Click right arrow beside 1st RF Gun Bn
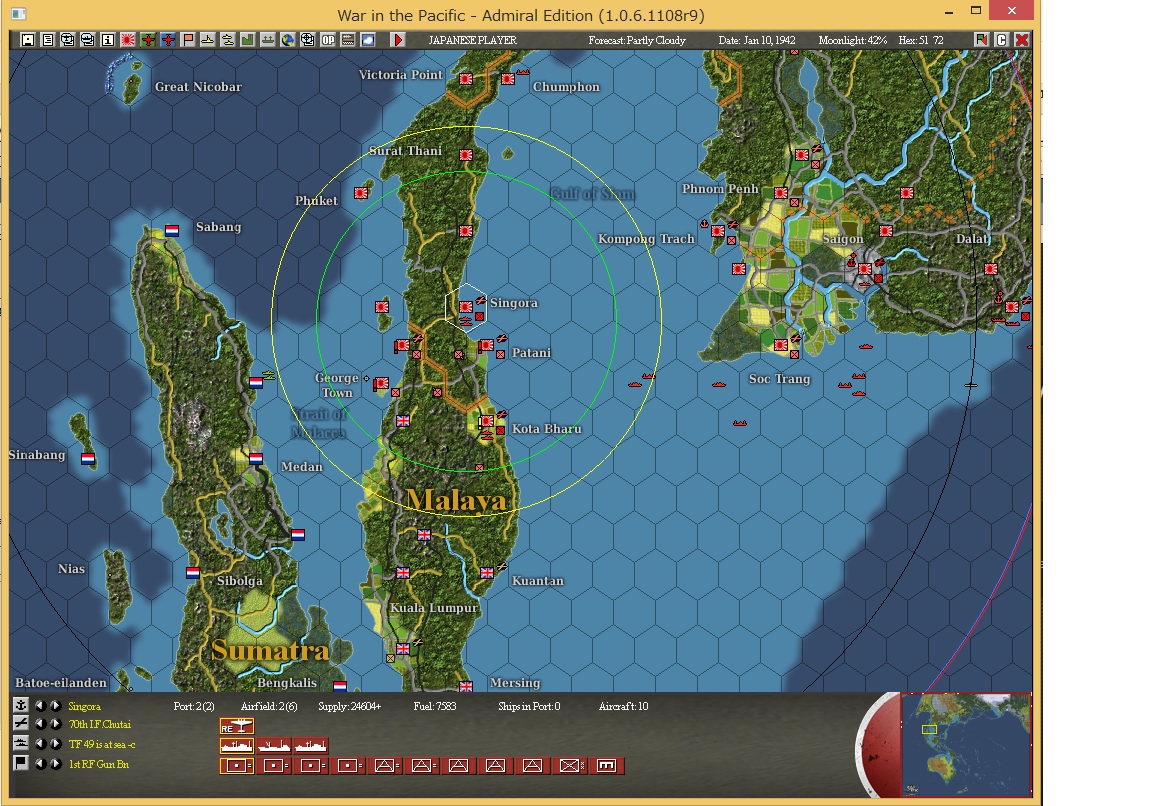1152x806 pixels. tap(55, 763)
